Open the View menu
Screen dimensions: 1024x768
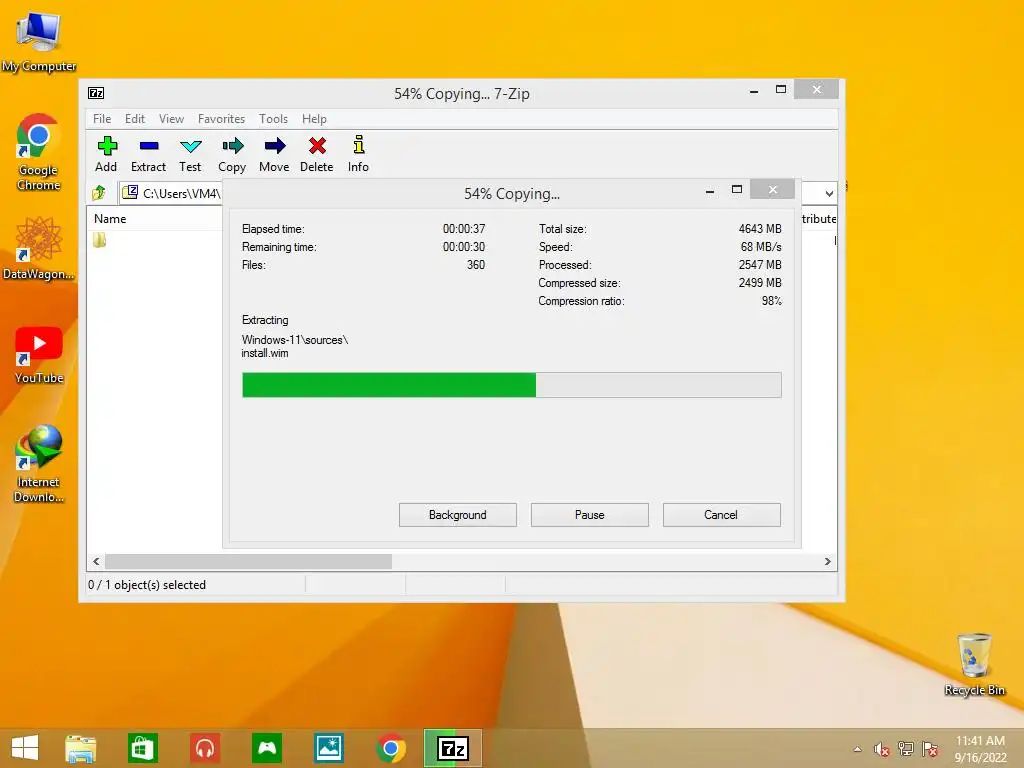click(x=171, y=119)
